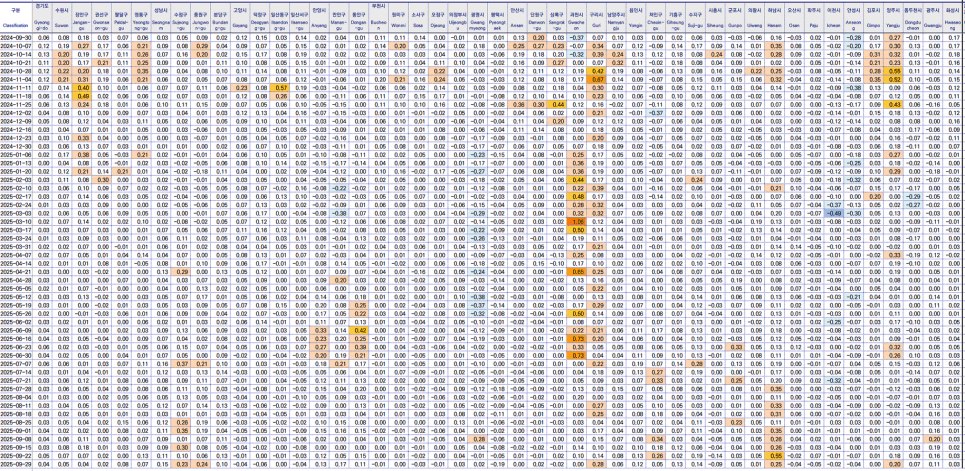This screenshot has width=965, height=471.
Task: Select the 2025-08-25 row label
Action: point(15,422)
